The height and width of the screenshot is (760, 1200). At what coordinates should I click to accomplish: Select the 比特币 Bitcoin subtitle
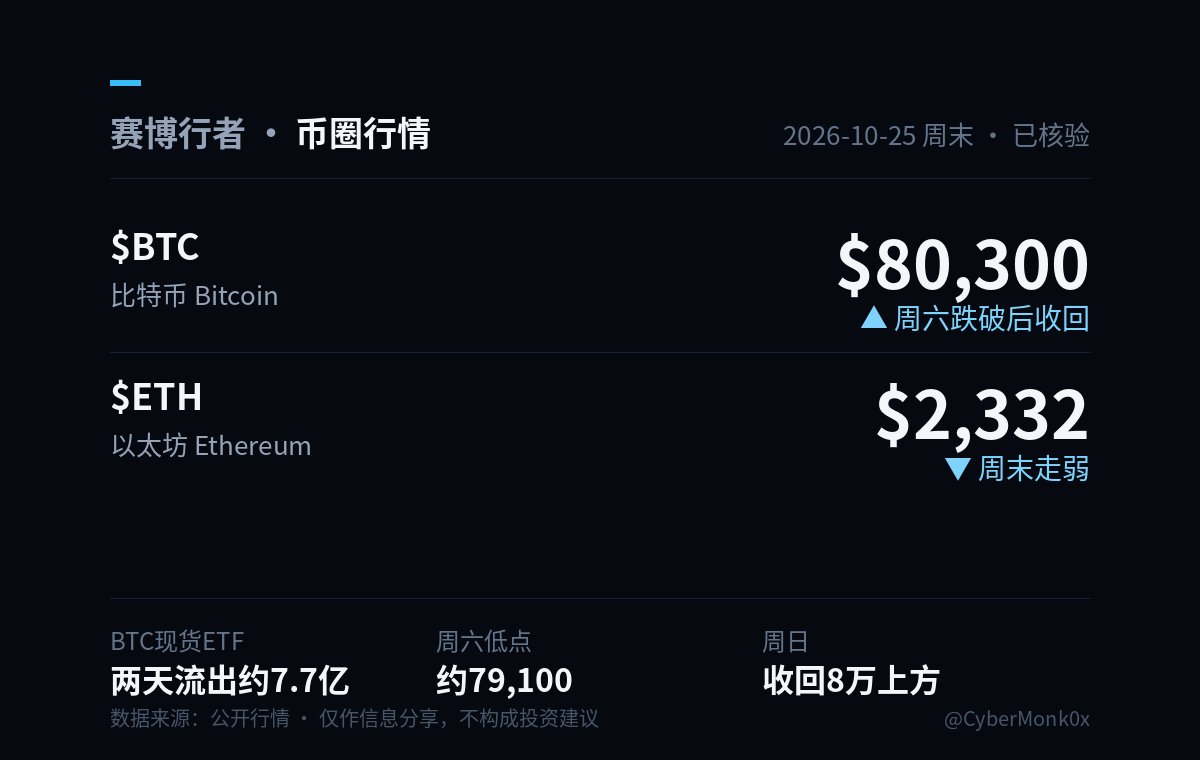(194, 296)
